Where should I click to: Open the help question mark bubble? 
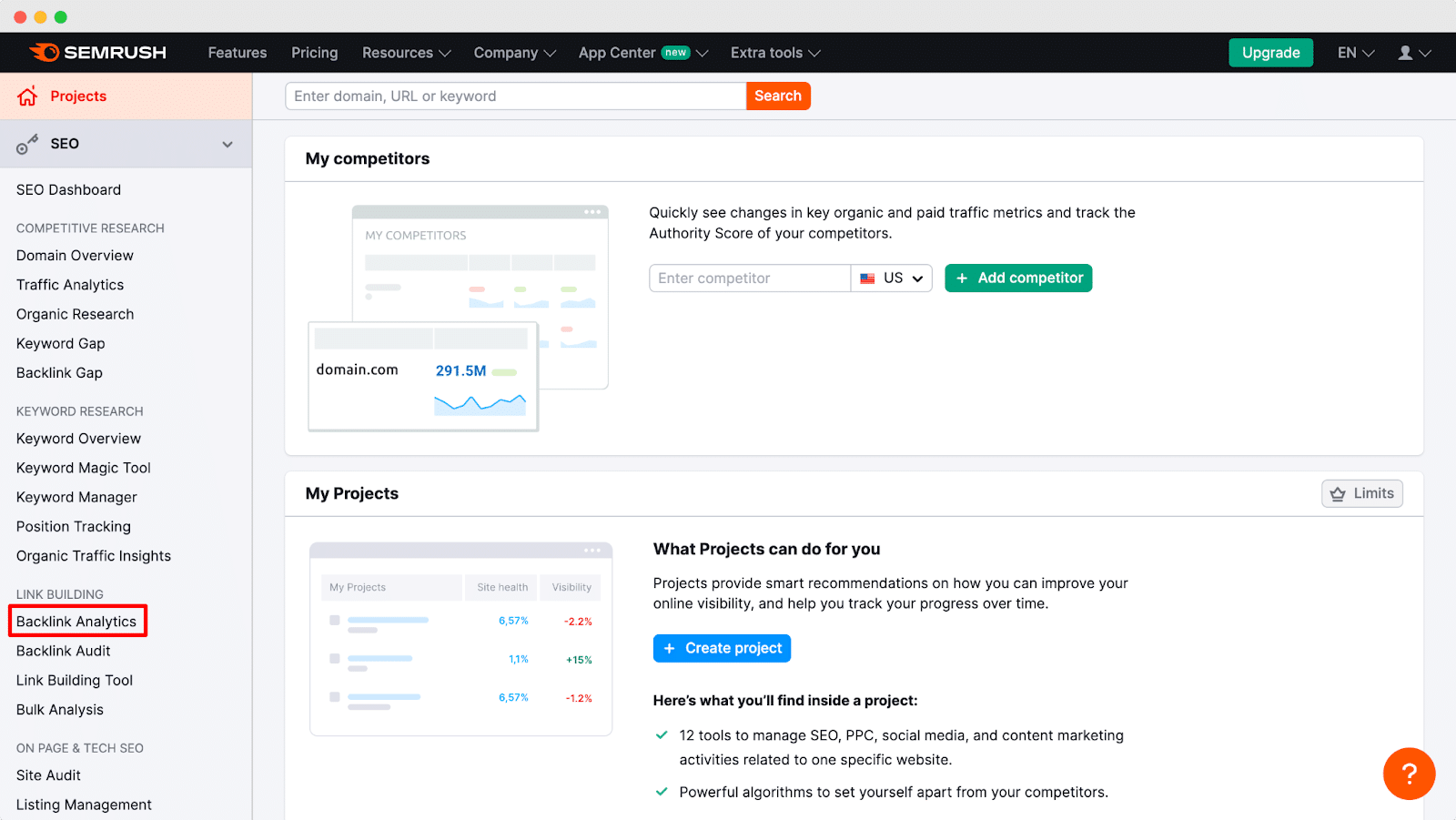[x=1409, y=774]
